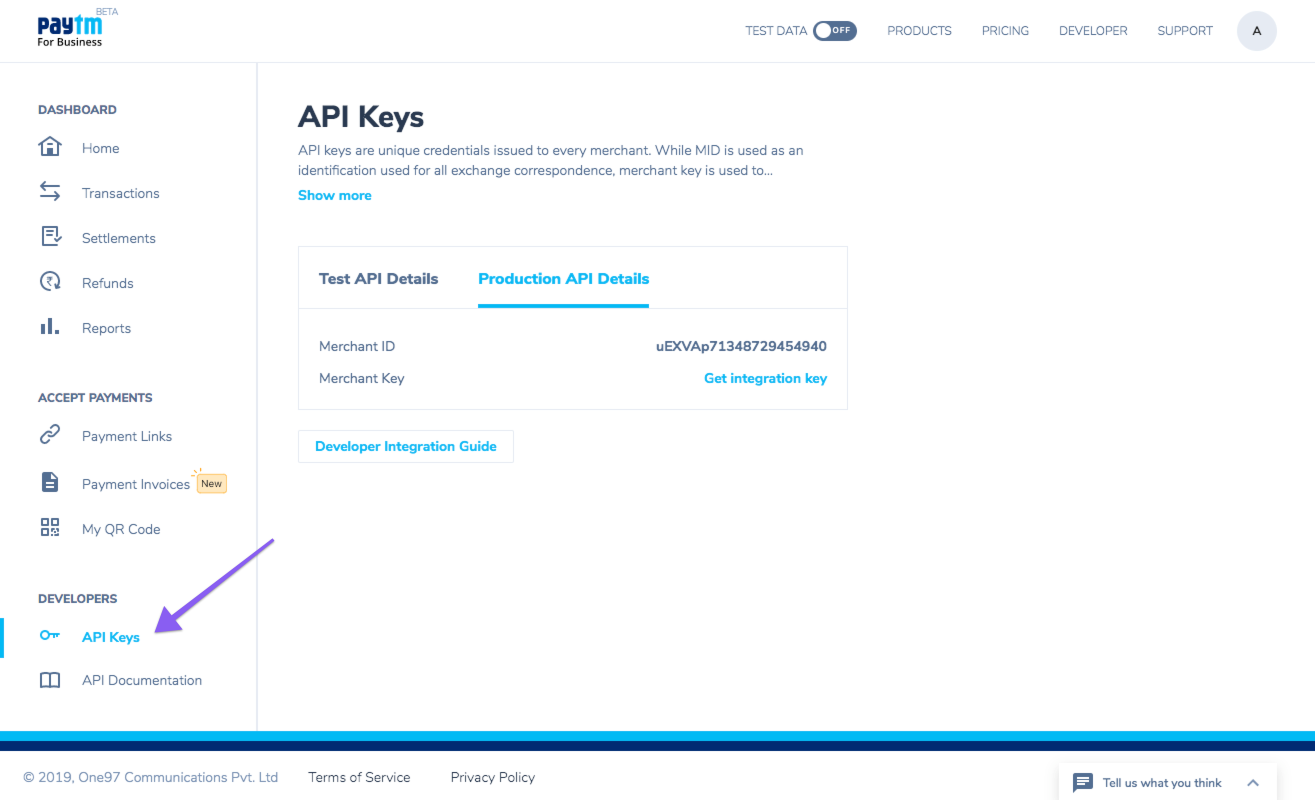
Task: Click the Payment Invoices file icon
Action: pos(50,483)
